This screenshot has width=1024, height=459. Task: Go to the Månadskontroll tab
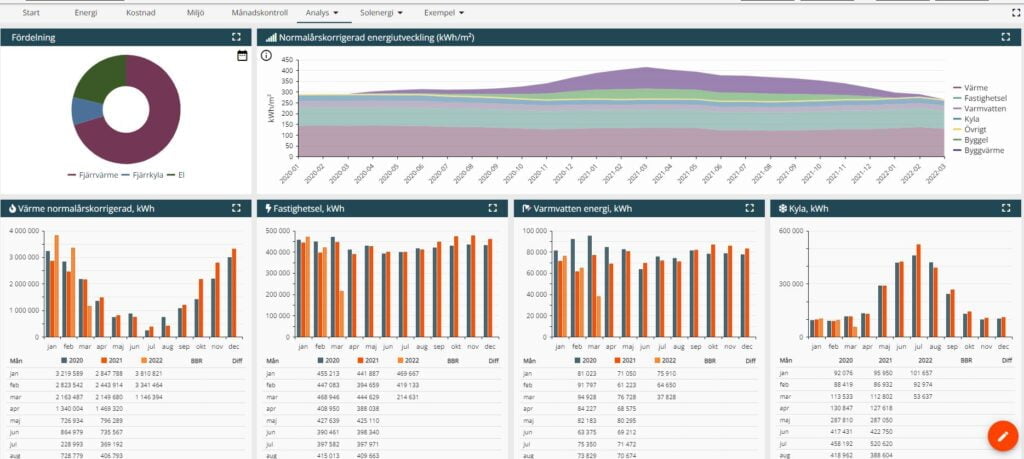[x=260, y=14]
